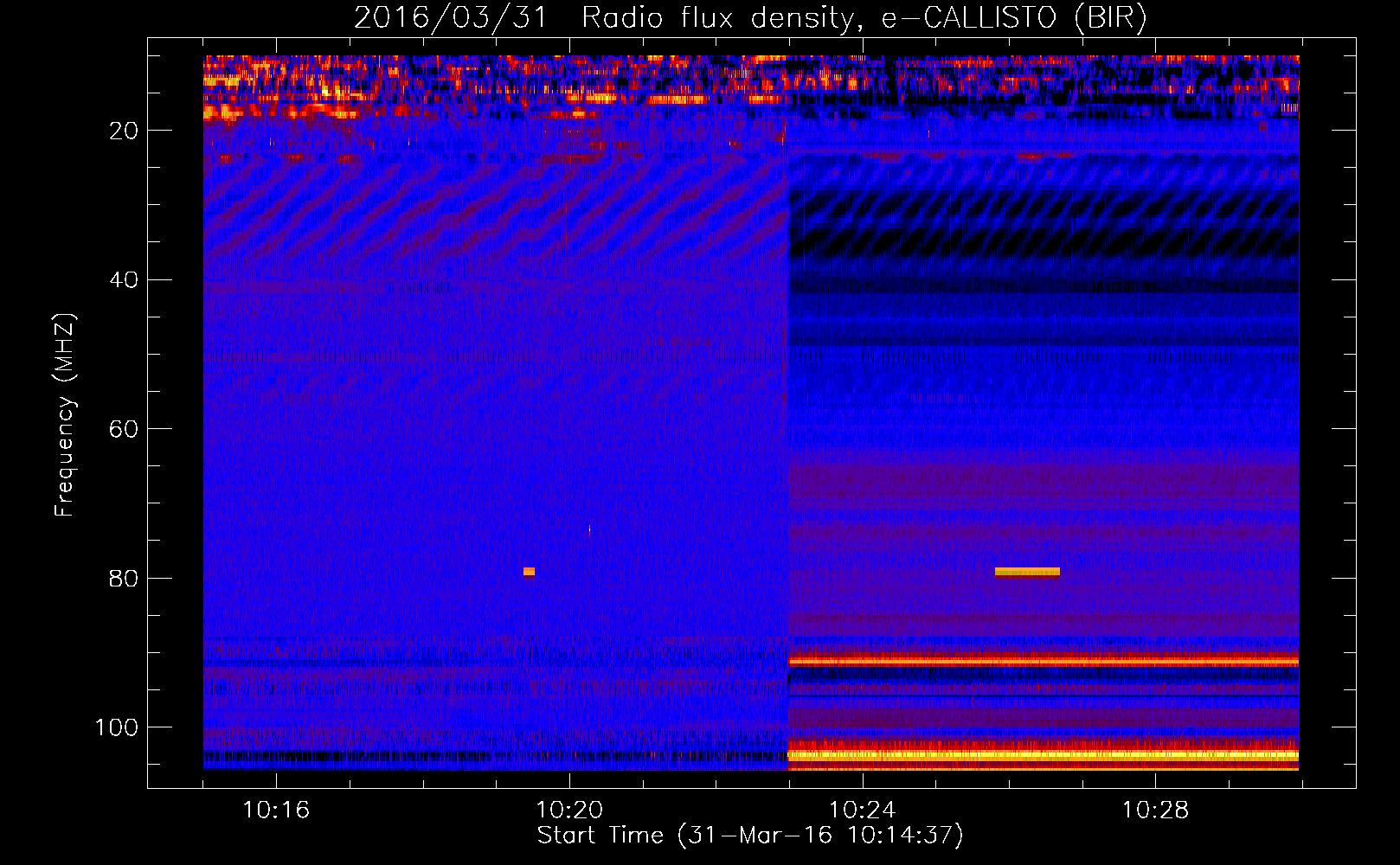Image resolution: width=1400 pixels, height=865 pixels.
Task: Click the frequency tick label "80"
Action: [124, 579]
